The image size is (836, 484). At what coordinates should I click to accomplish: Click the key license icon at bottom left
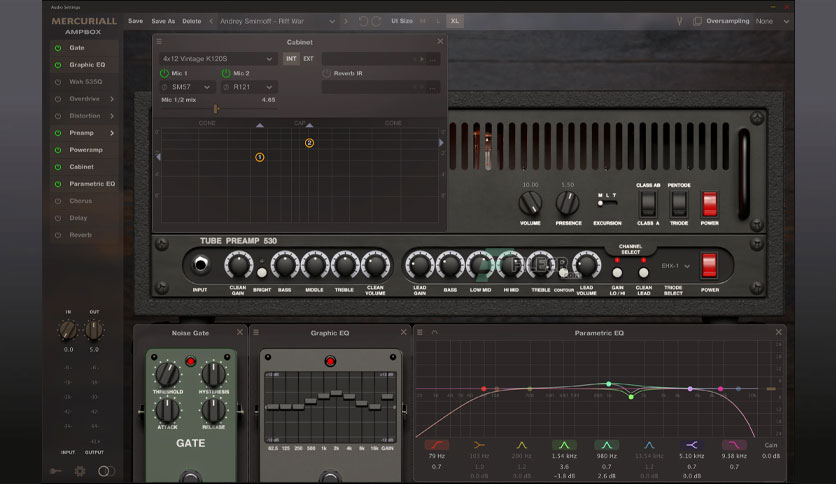55,471
